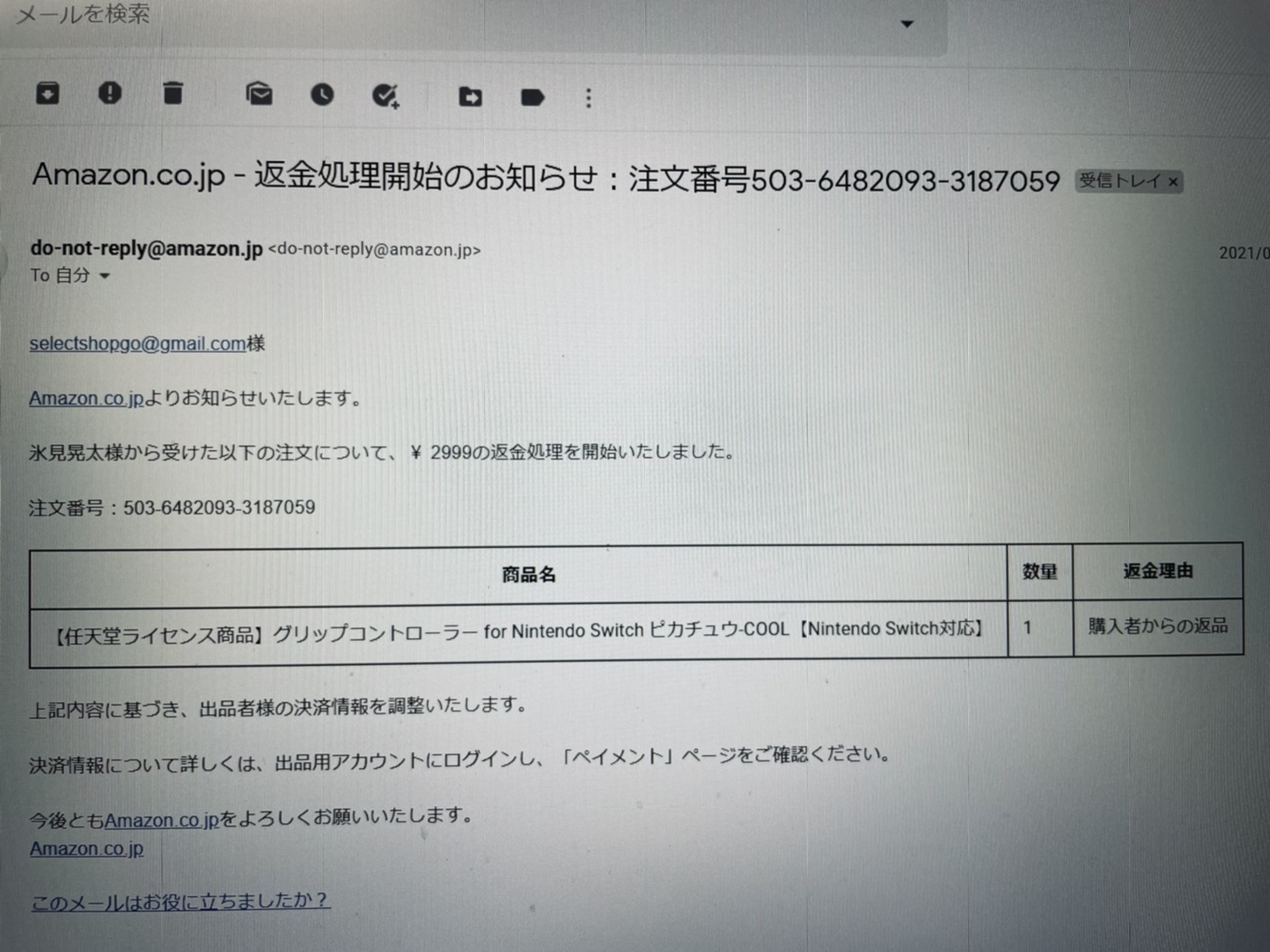Click the 受信トレイ label chip text
Viewport: 1270px width, 952px height.
click(1120, 181)
